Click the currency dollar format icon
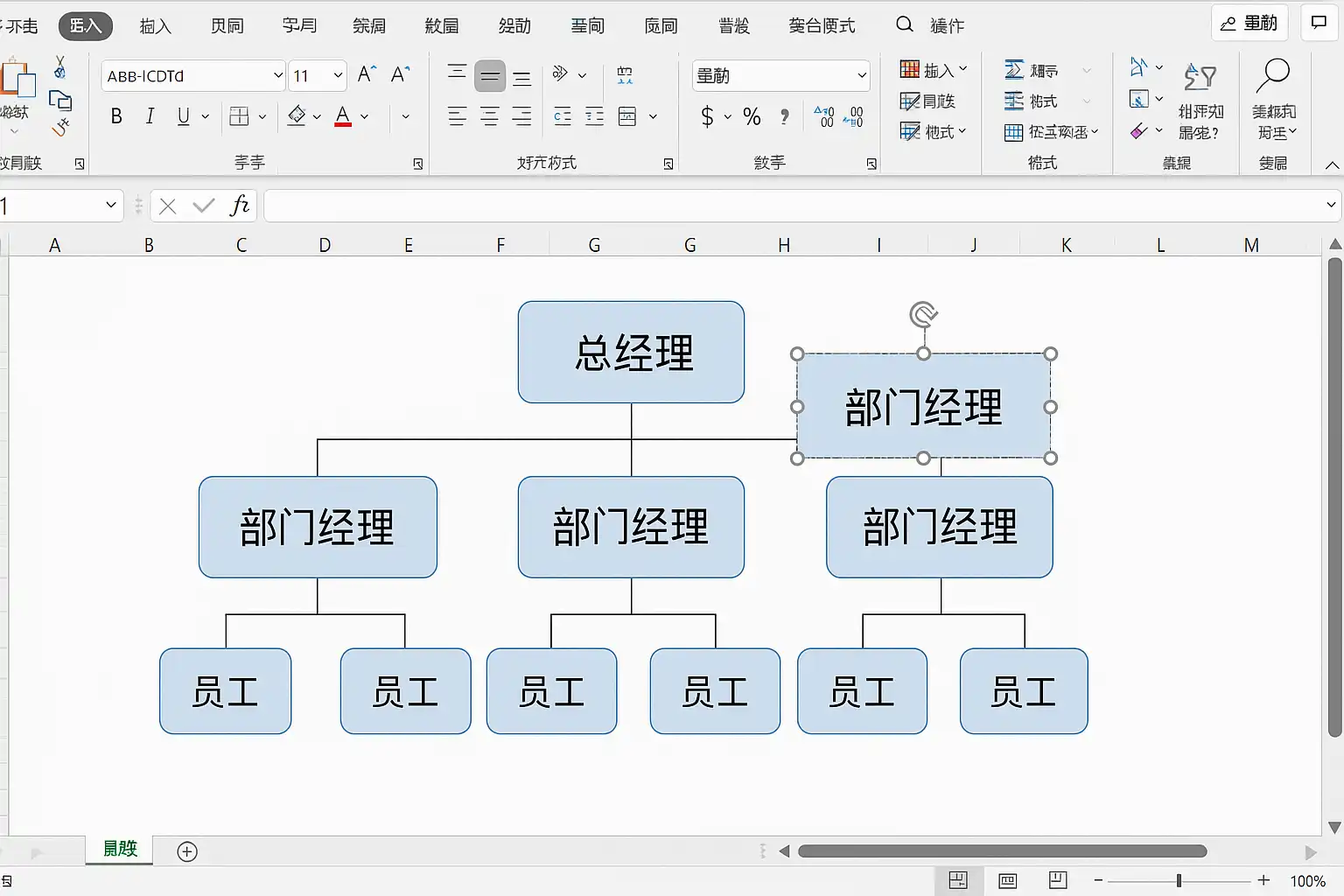 tap(707, 116)
